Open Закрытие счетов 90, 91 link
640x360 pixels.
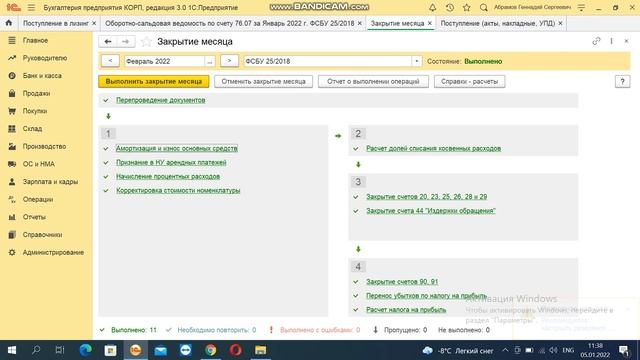tap(402, 281)
